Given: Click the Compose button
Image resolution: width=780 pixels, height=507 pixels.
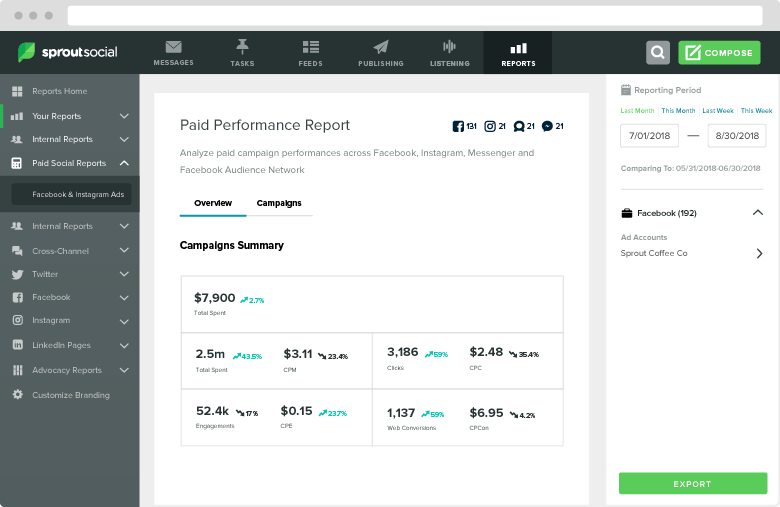Looking at the screenshot, I should pos(718,53).
